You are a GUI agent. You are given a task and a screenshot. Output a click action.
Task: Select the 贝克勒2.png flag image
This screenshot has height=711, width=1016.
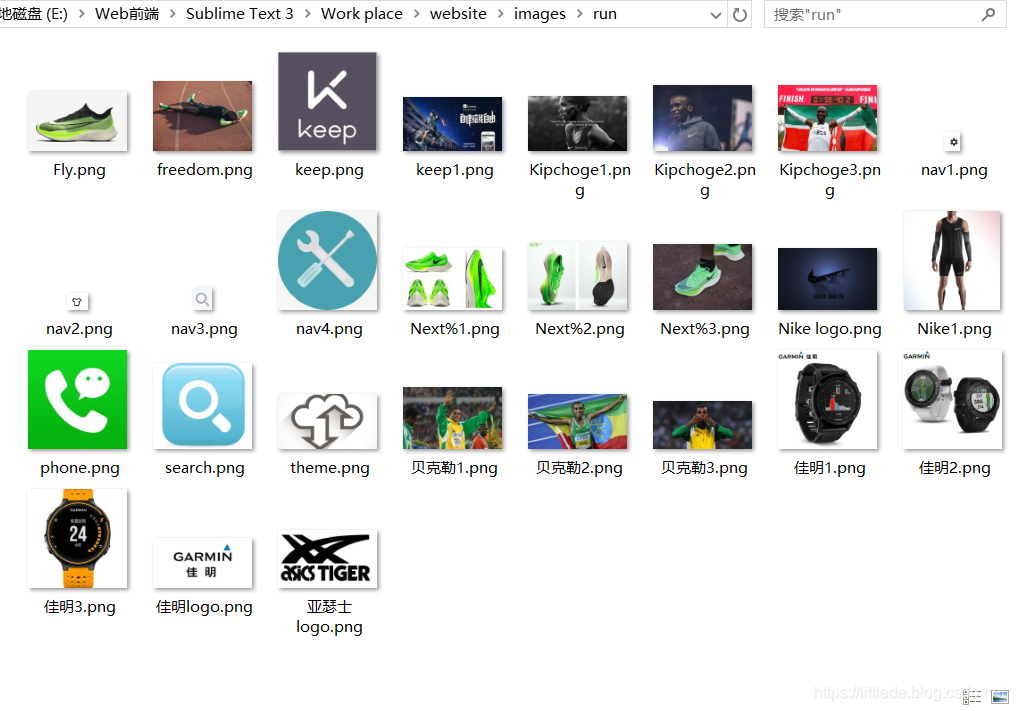coord(577,421)
